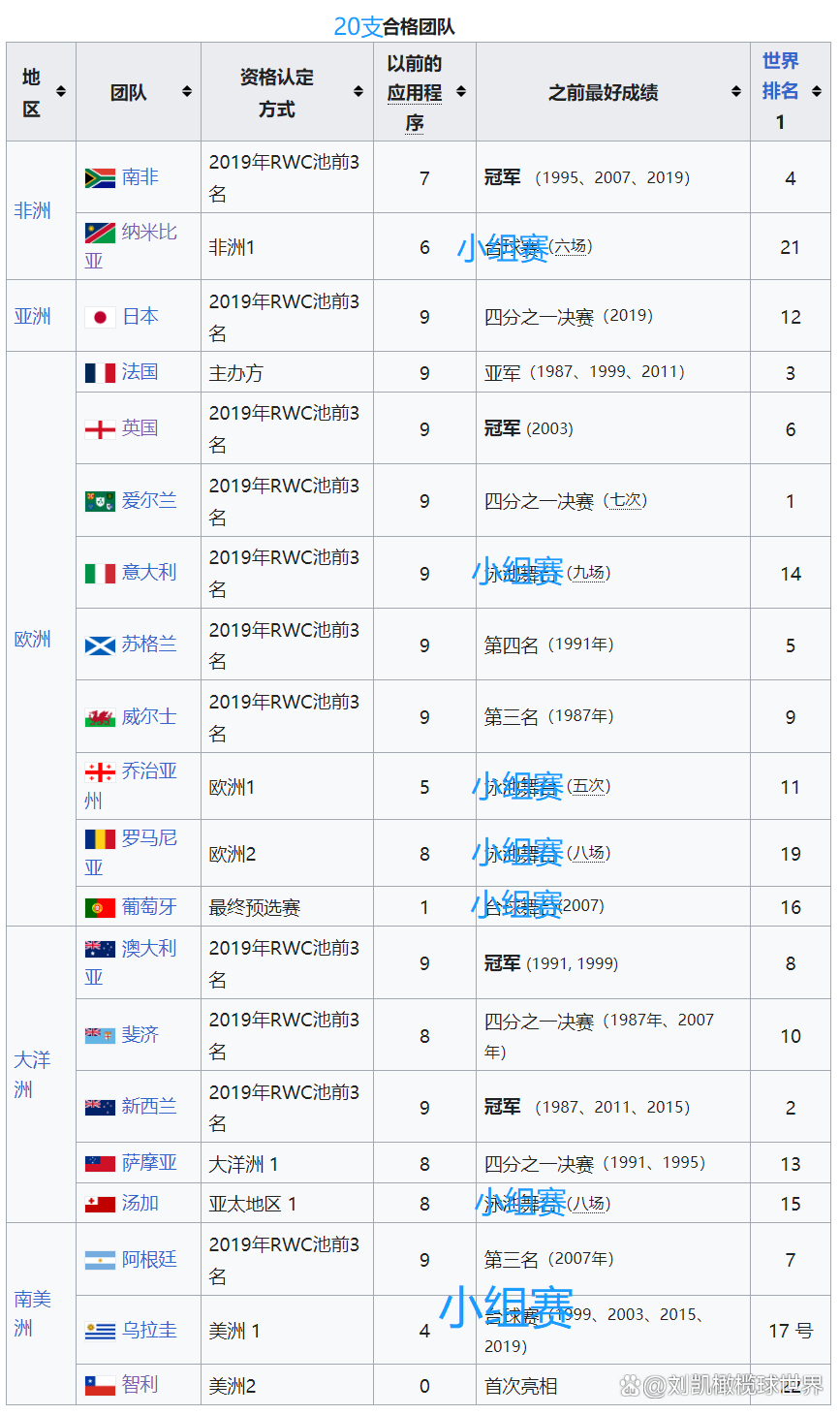Click the 第四名（1991年）result cell
This screenshot has height=1415, width=840.
(x=613, y=645)
